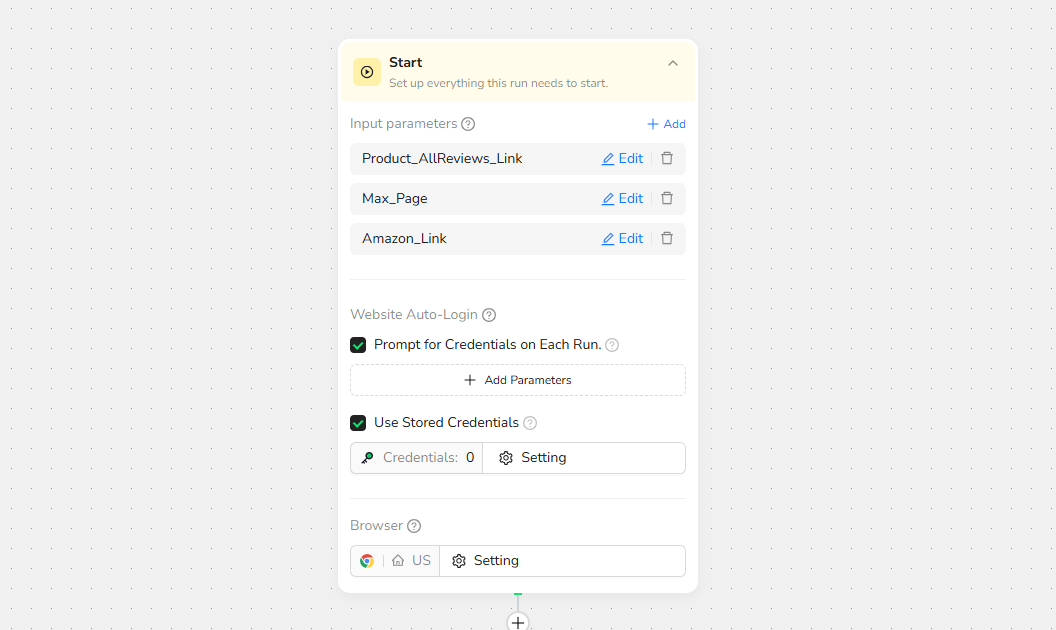Open the Credentials Setting
1056x630 pixels.
click(x=534, y=458)
